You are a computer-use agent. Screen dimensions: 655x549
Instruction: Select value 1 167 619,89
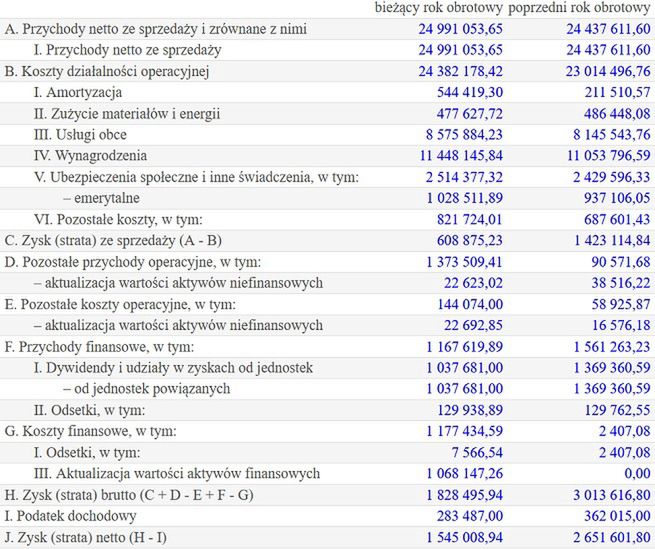coord(465,347)
